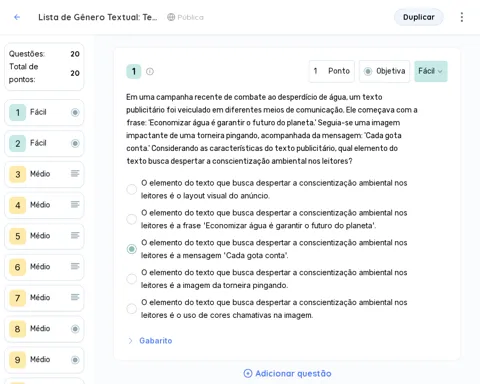Select the answer about imagem da torneira pingando

(132, 279)
